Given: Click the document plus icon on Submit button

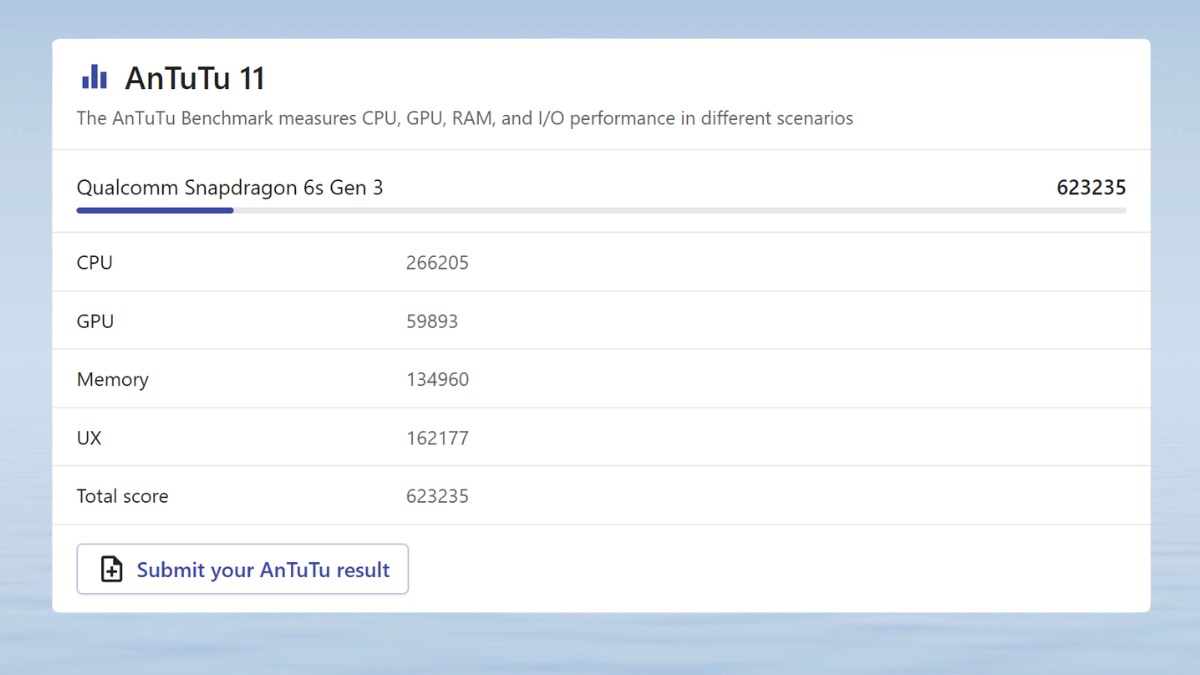Looking at the screenshot, I should 112,570.
